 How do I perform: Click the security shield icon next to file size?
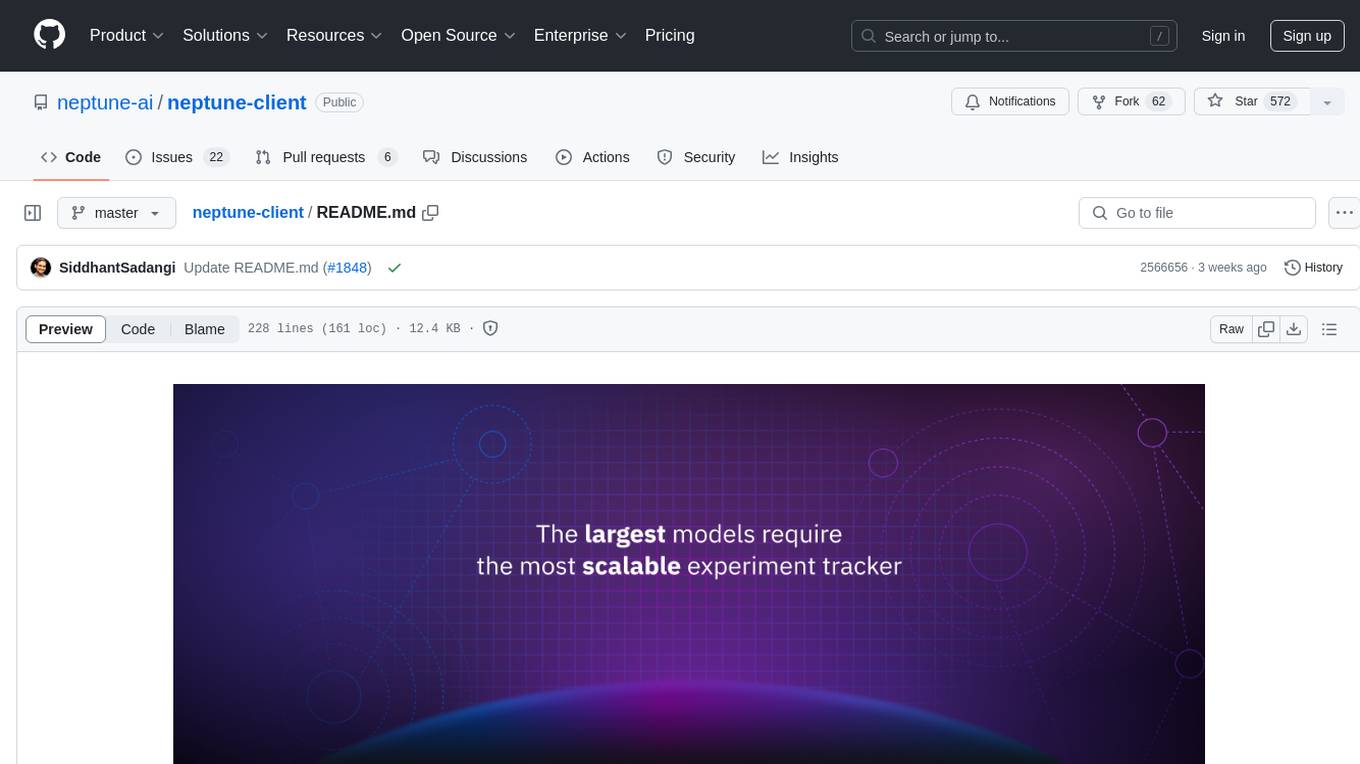(490, 328)
